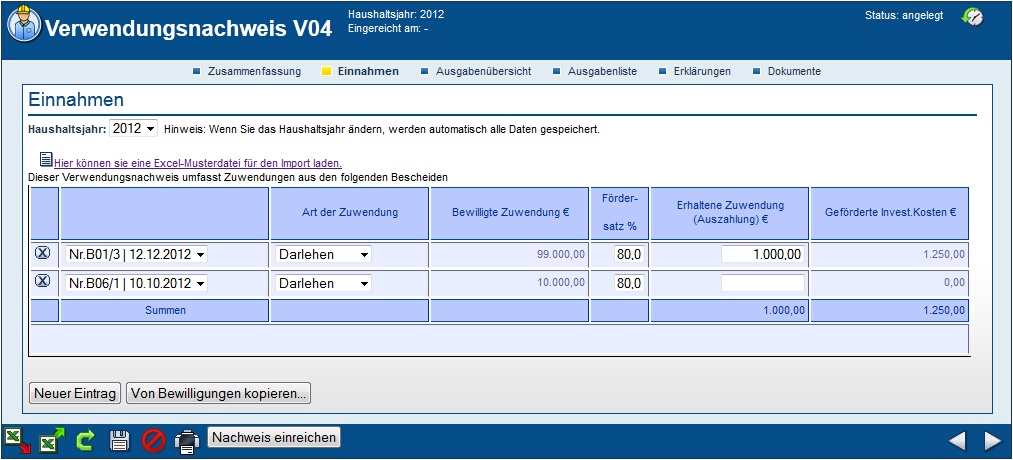This screenshot has width=1013, height=460.
Task: Open the history clock icon near Status
Action: 972,17
